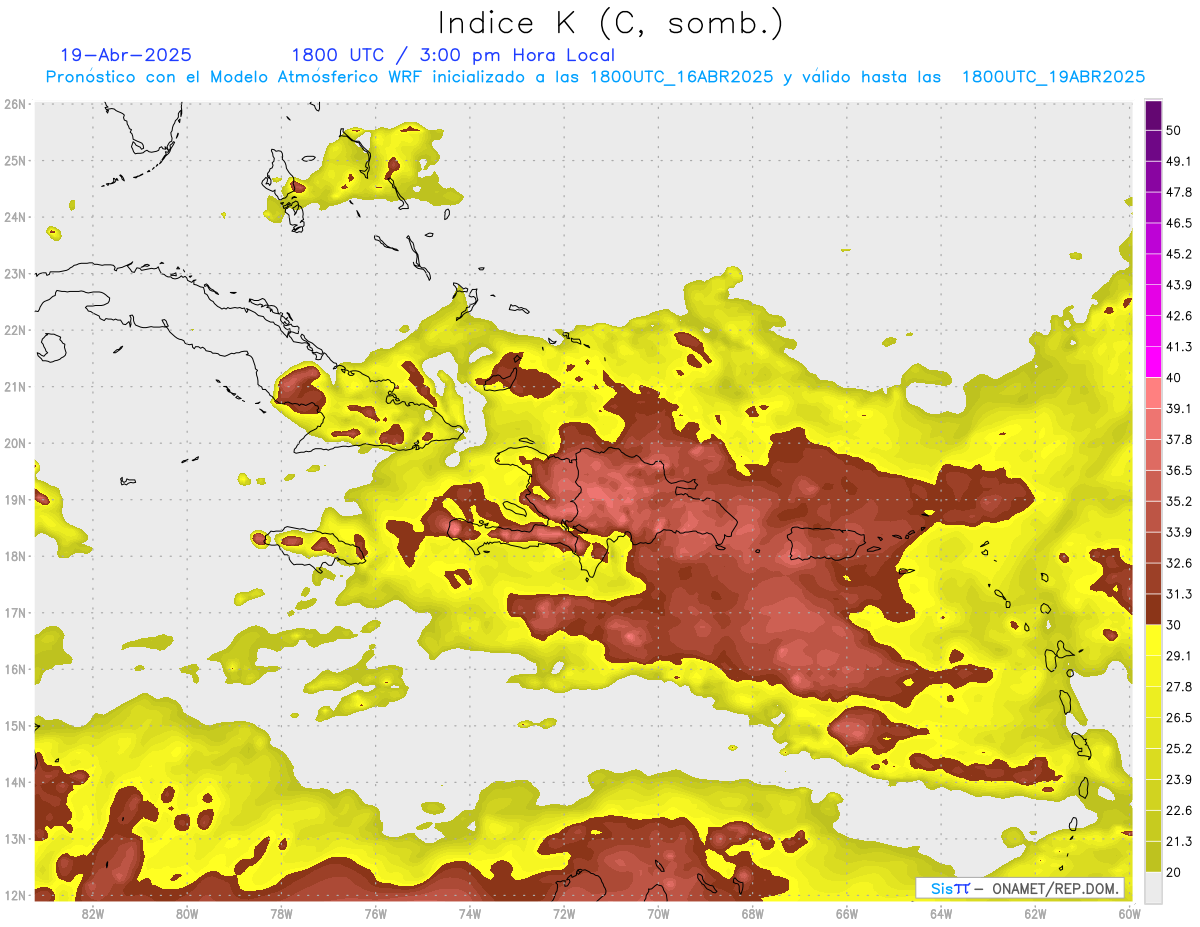Click the 20N latitude label

[15, 443]
